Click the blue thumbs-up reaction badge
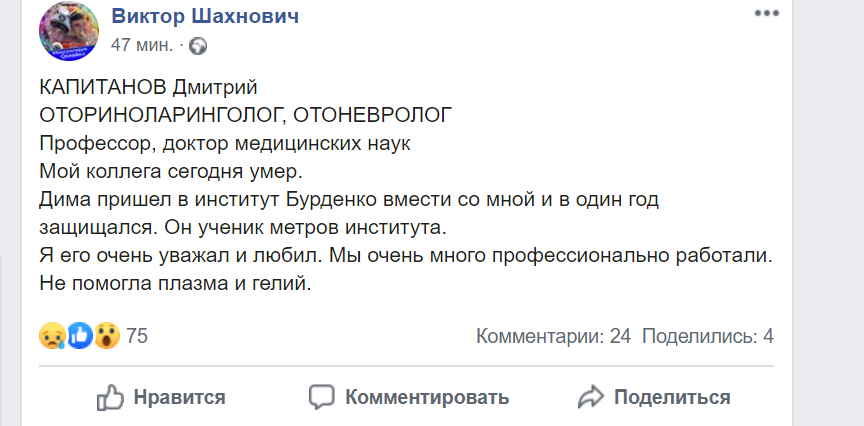The height and width of the screenshot is (426, 864). (x=80, y=336)
